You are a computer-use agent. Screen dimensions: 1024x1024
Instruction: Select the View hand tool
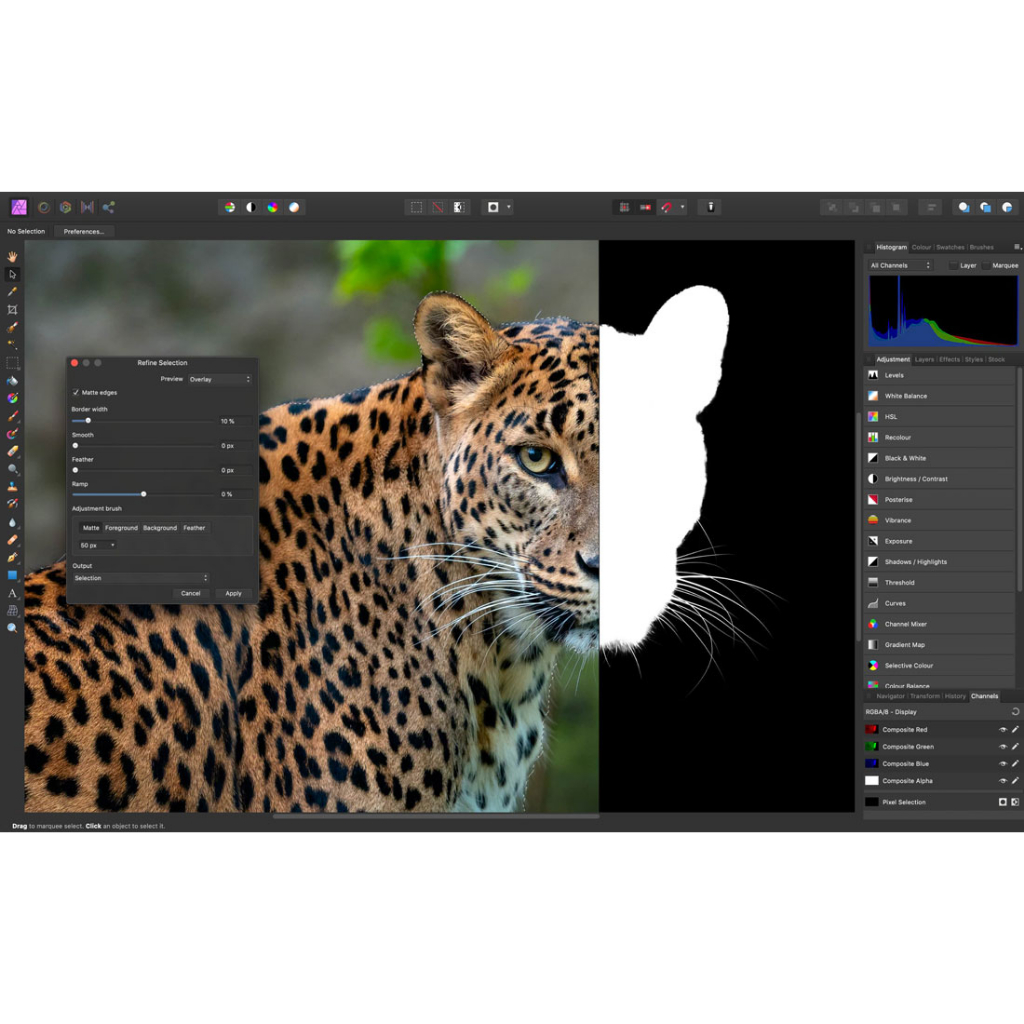(12, 257)
